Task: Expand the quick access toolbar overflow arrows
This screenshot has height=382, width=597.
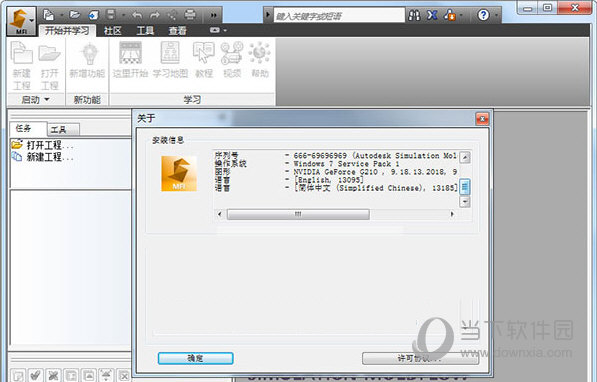Action: (x=214, y=15)
